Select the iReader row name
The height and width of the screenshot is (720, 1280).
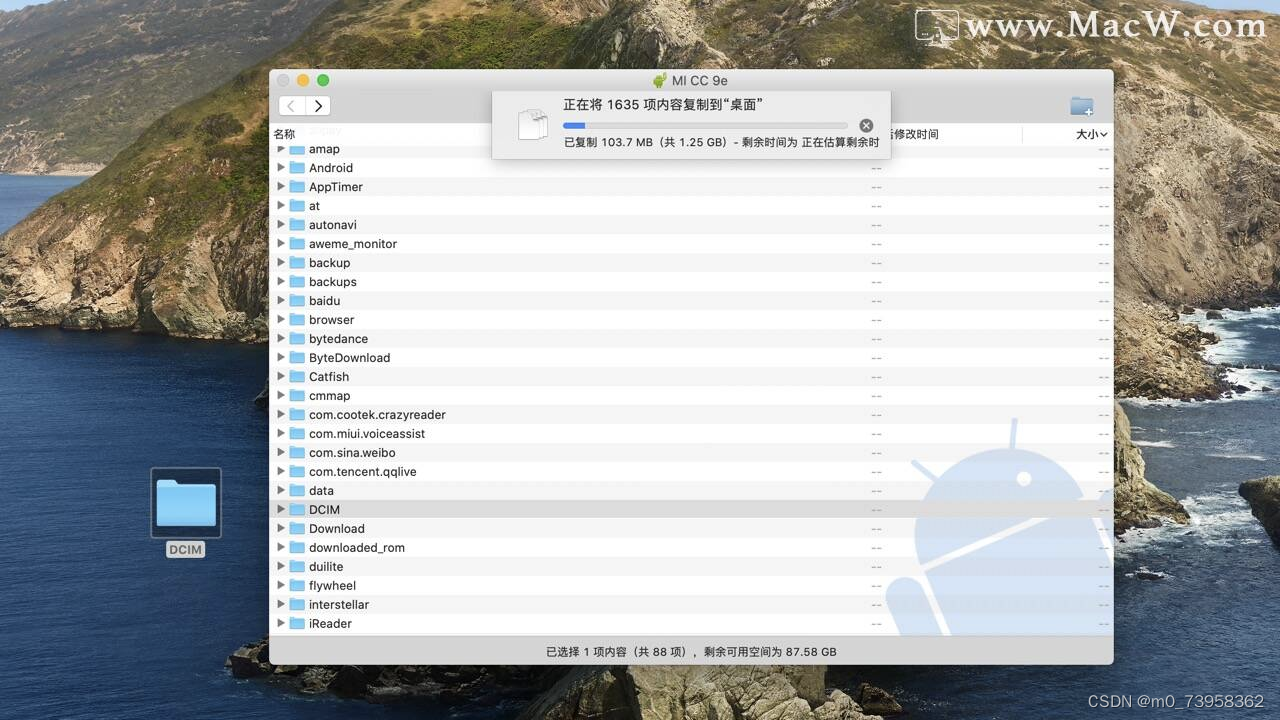pos(331,624)
